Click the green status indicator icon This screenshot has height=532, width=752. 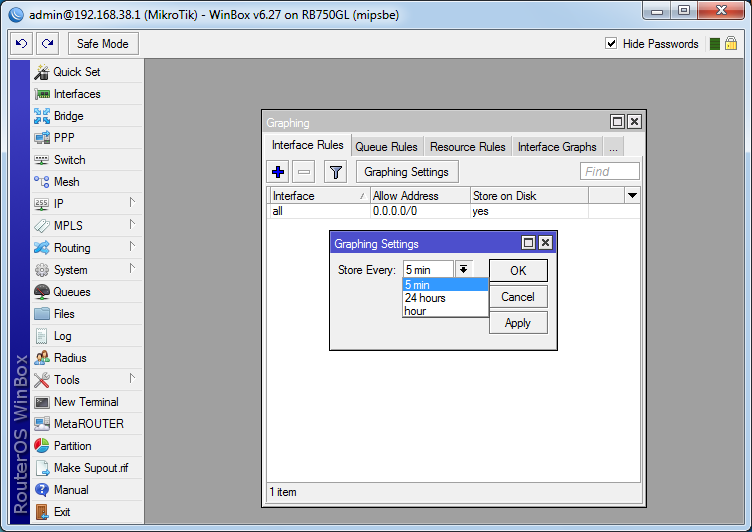(715, 44)
